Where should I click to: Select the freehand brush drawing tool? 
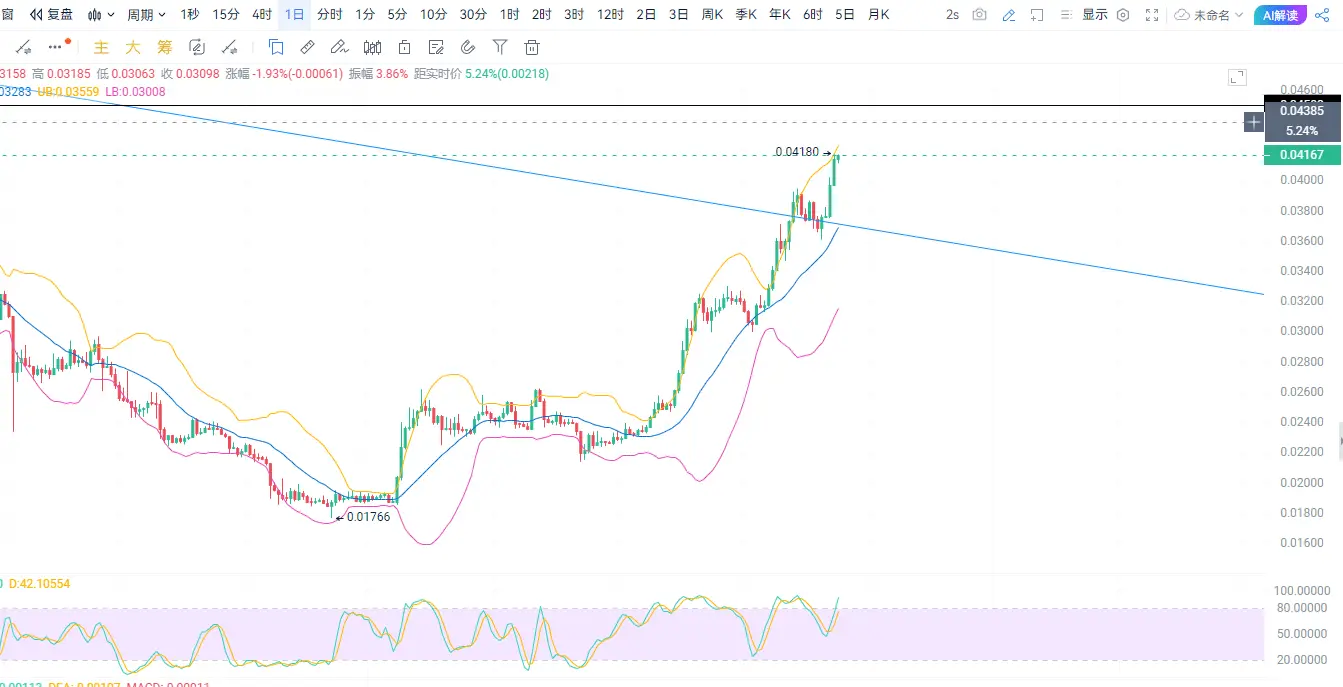pos(339,47)
